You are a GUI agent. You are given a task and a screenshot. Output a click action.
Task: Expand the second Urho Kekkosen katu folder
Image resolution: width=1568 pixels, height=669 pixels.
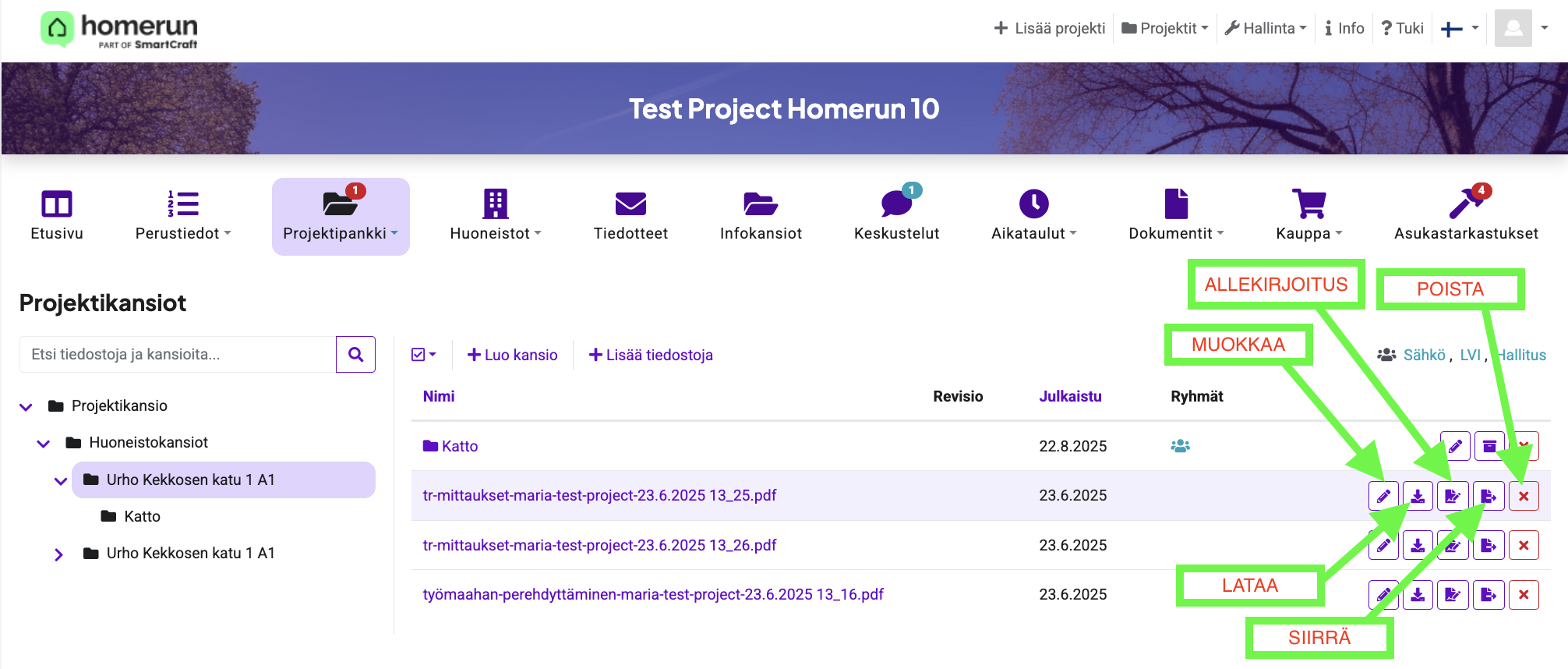pos(58,554)
